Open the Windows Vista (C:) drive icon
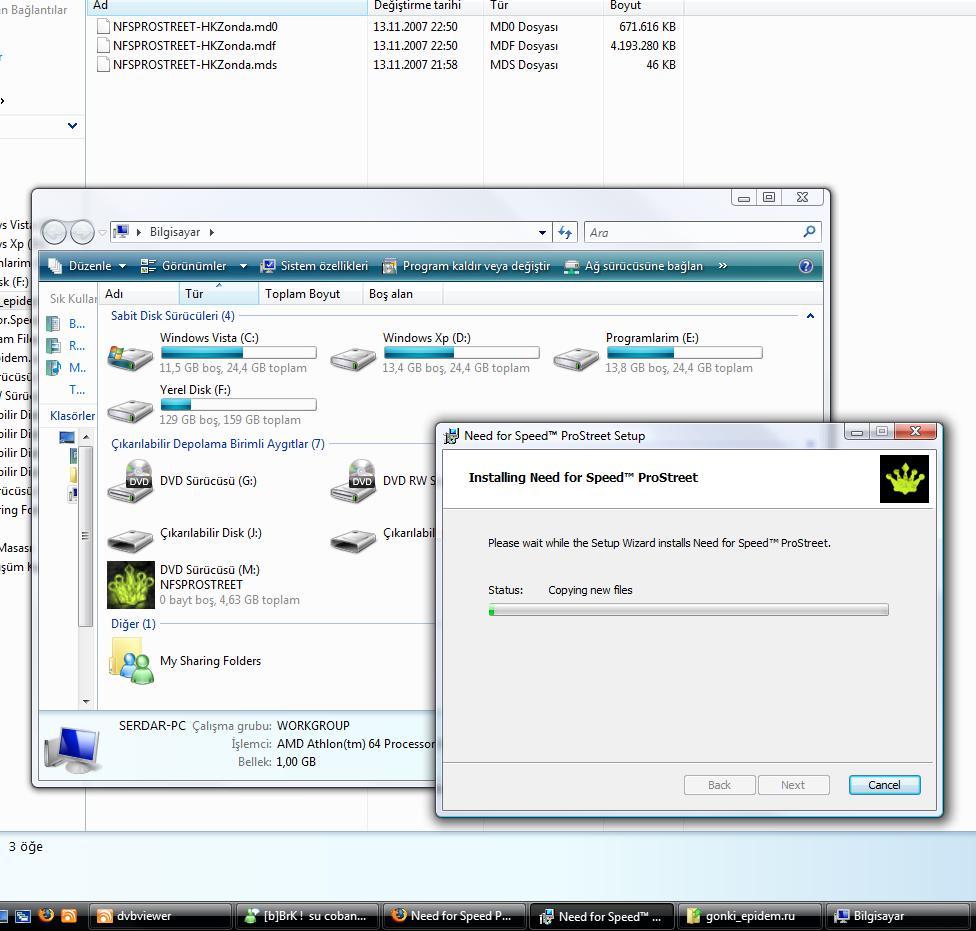Screen dimensions: 976x931 click(x=130, y=358)
